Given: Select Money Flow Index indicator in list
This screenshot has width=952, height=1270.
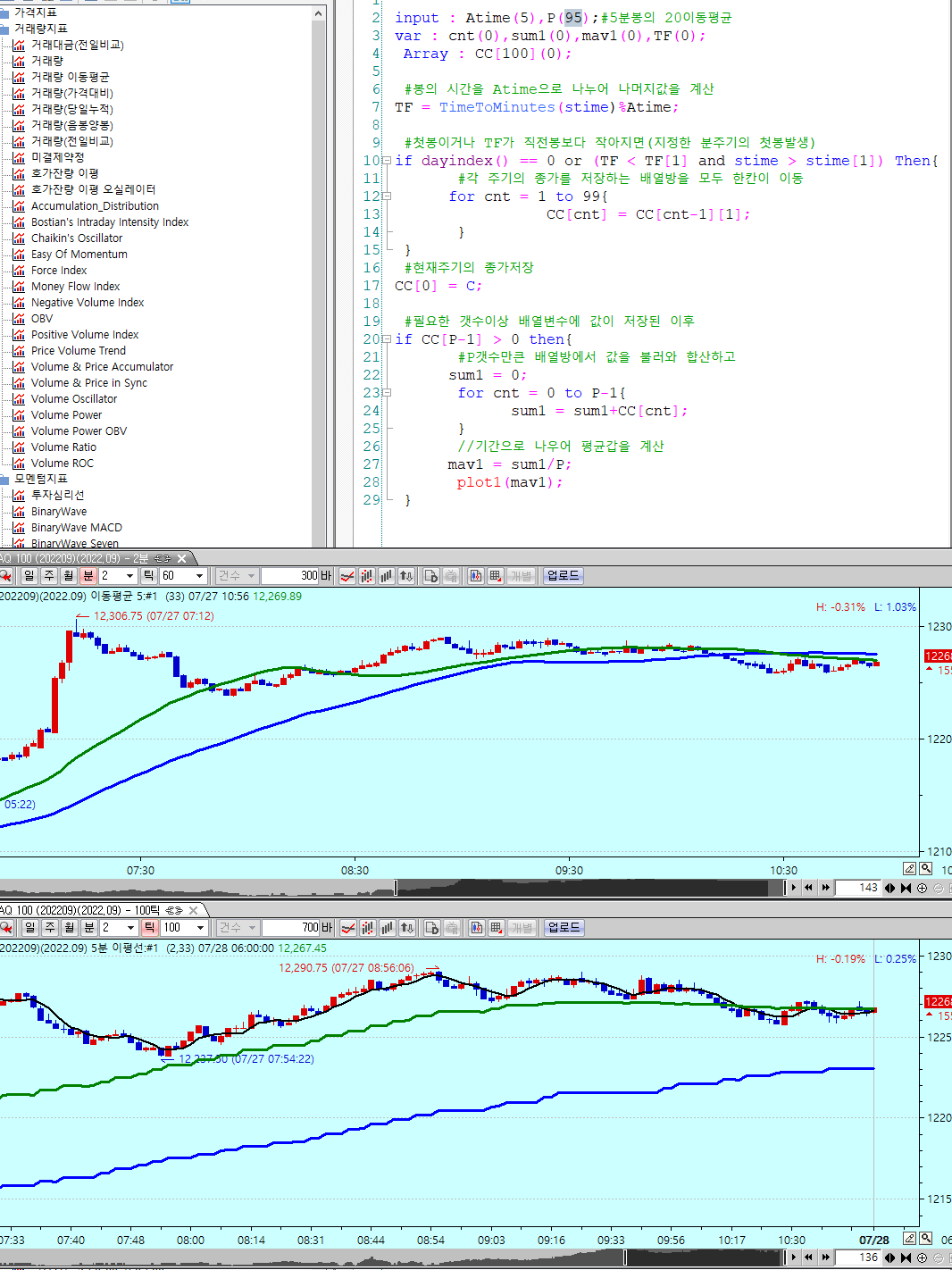Looking at the screenshot, I should click(x=75, y=287).
